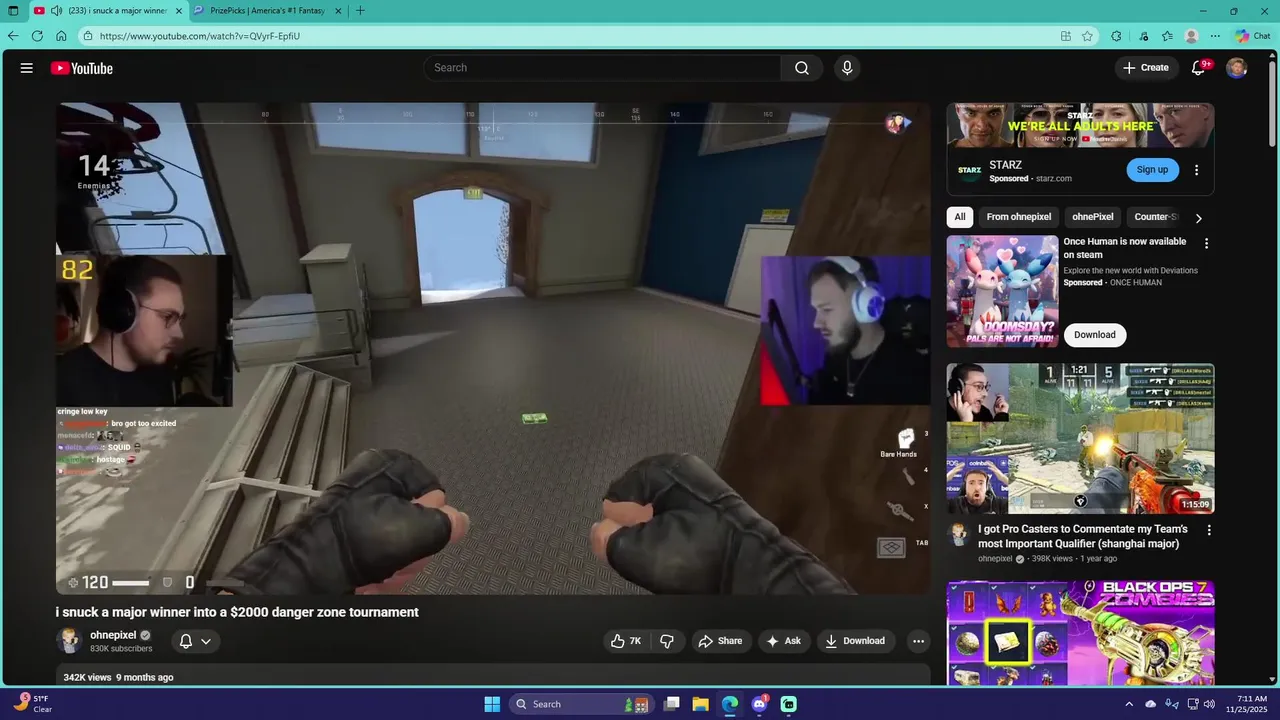The width and height of the screenshot is (1280, 720).
Task: Open Windows Start menu
Action: click(492, 704)
